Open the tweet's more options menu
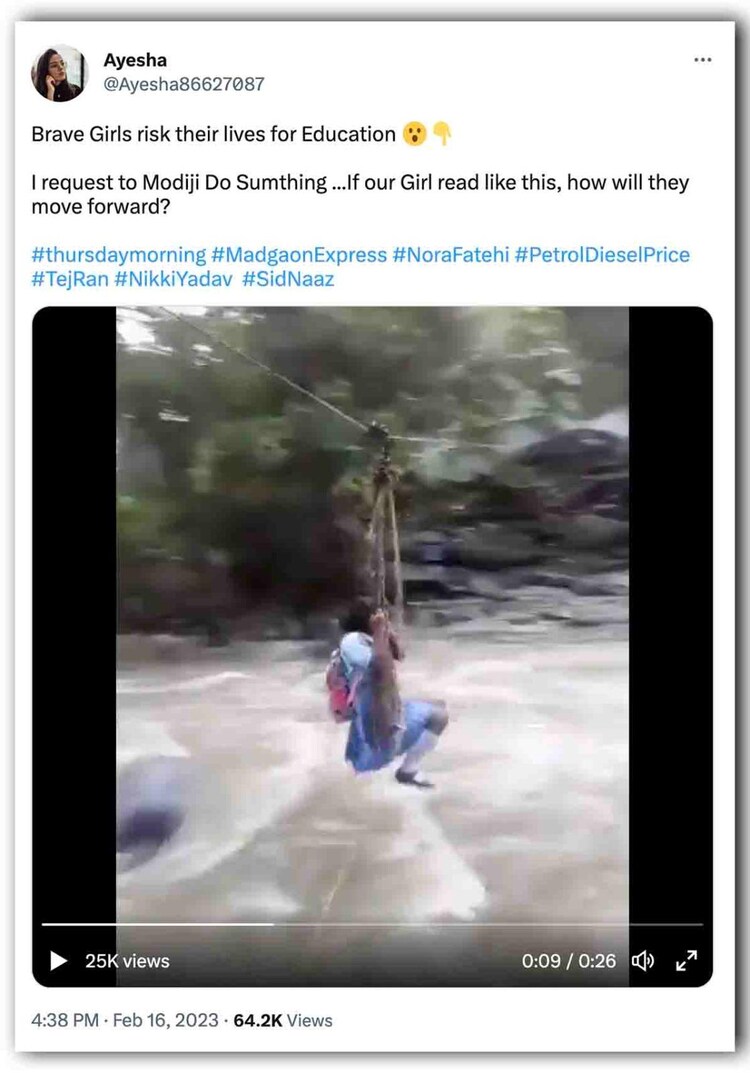 click(703, 60)
